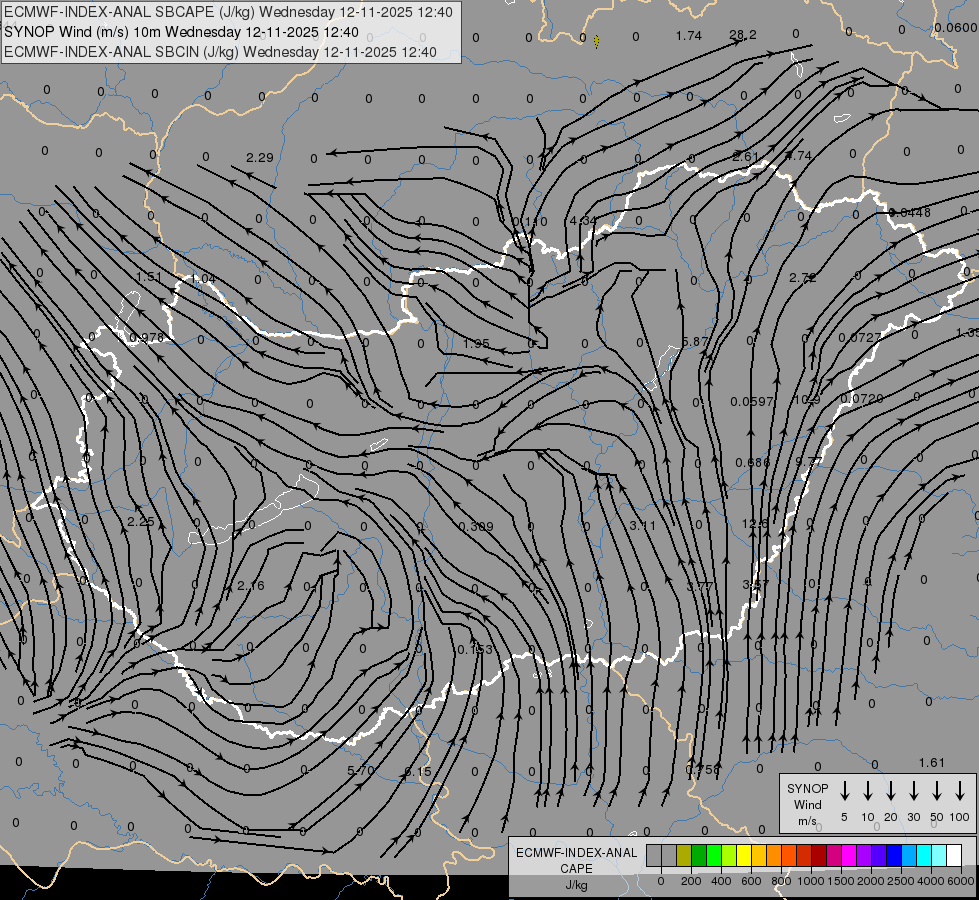Click the 3.11 CAPE value
The height and width of the screenshot is (900, 979).
[642, 525]
